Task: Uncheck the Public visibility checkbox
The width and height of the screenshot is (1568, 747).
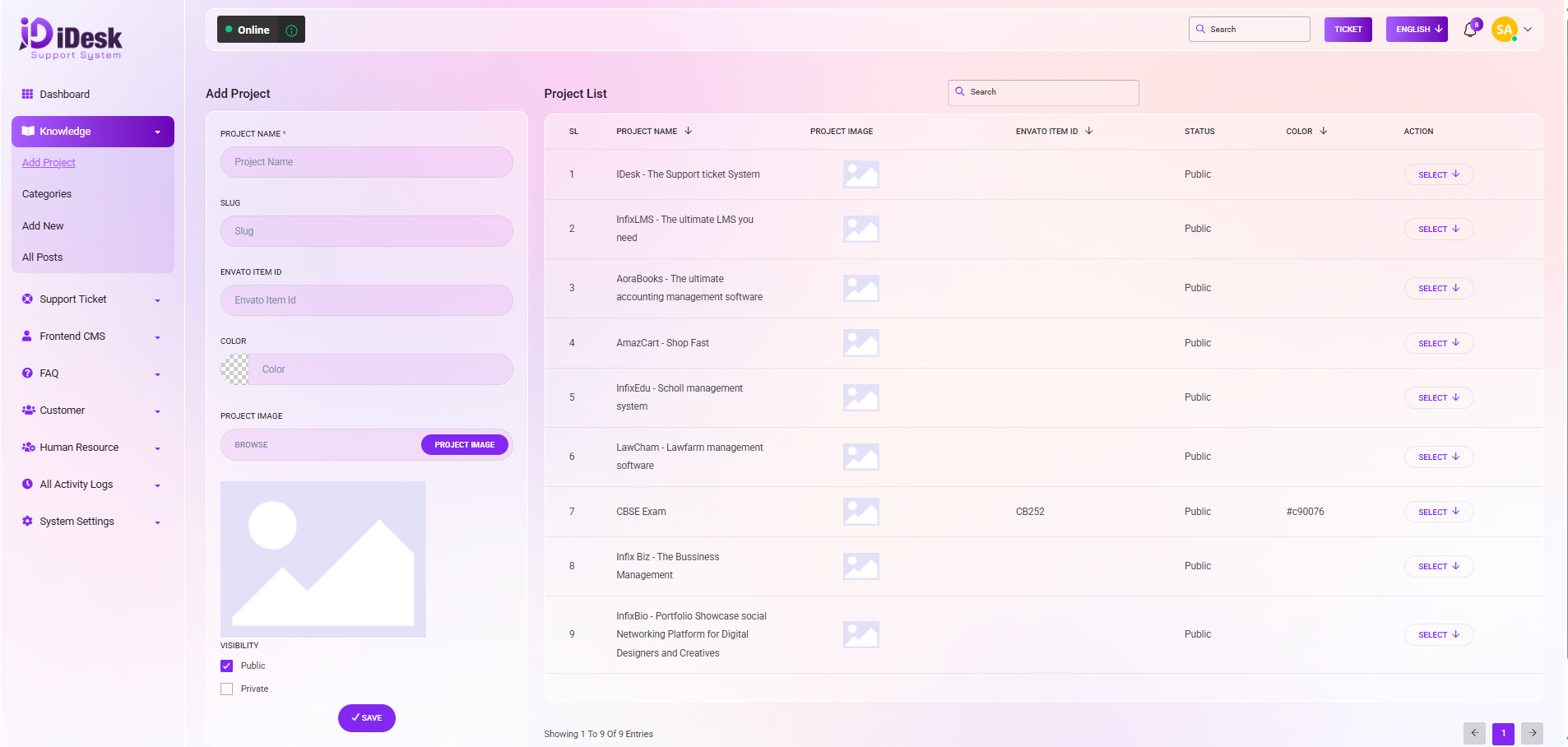Action: pos(227,666)
